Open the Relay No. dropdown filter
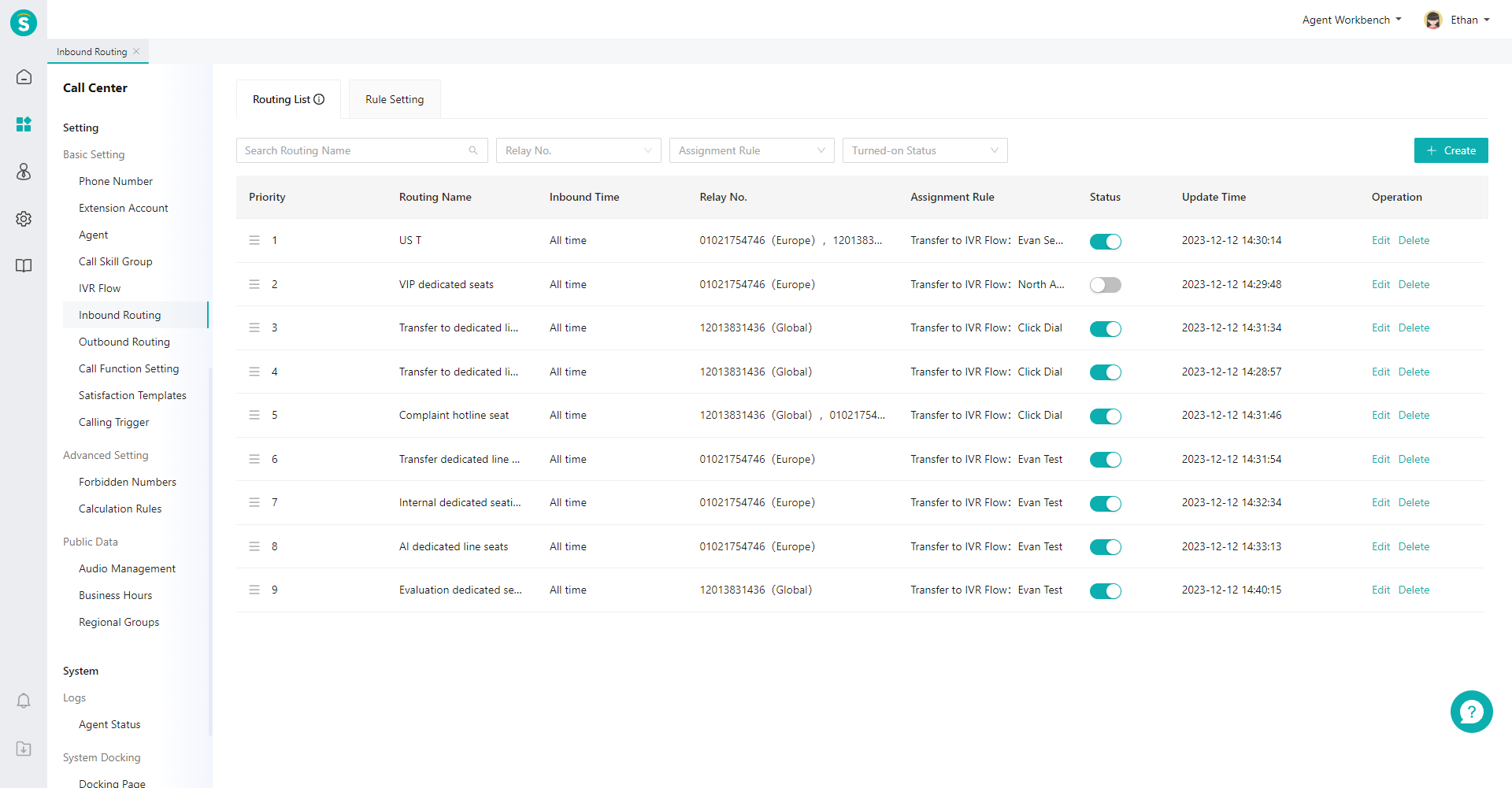This screenshot has width=1512, height=788. click(579, 150)
